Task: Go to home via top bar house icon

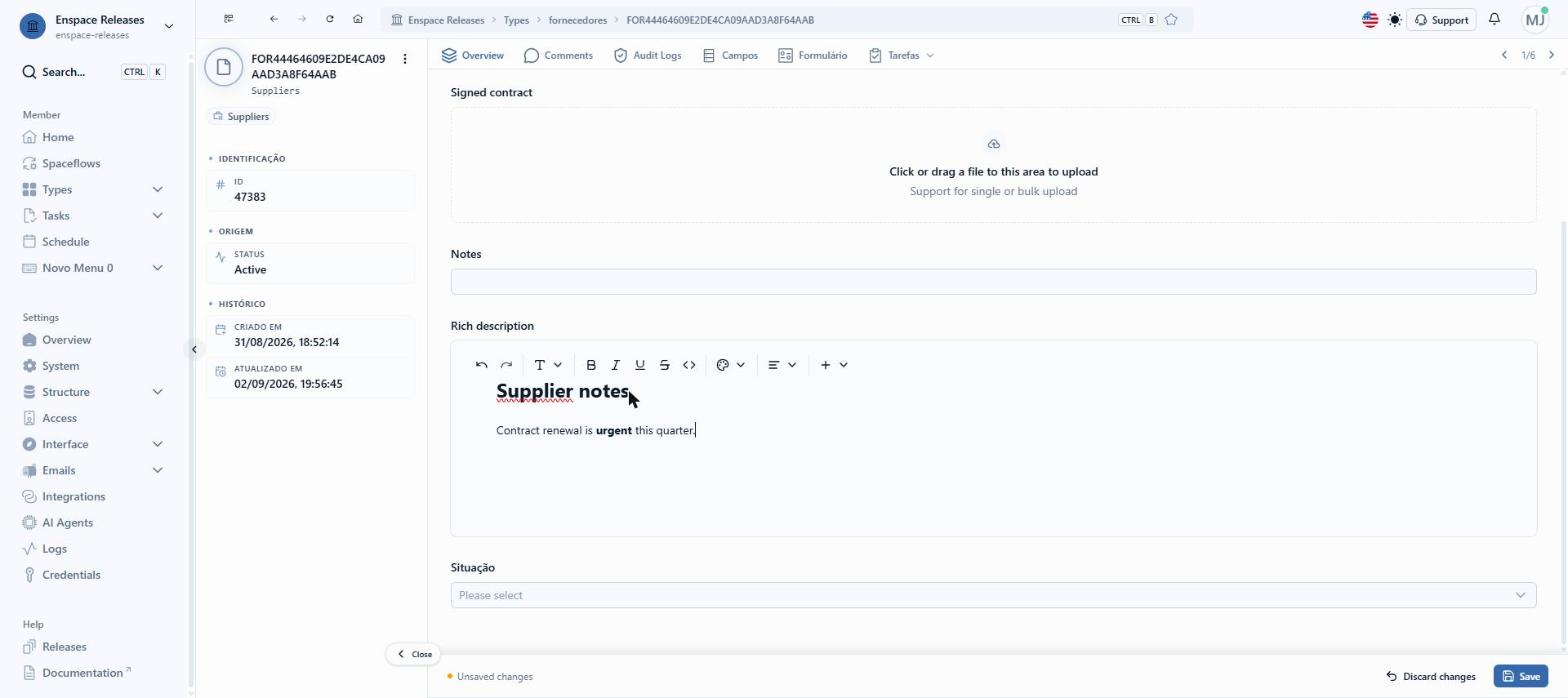Action: [358, 19]
